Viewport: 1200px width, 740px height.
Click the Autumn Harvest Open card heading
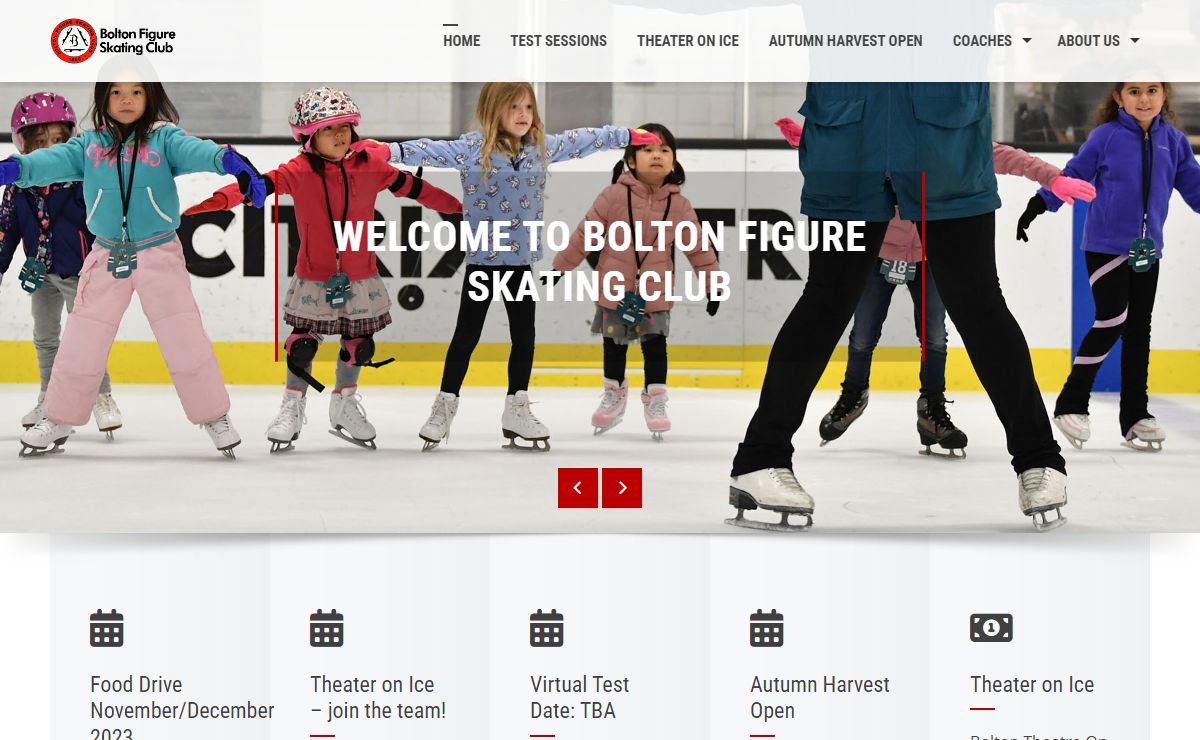coord(820,698)
